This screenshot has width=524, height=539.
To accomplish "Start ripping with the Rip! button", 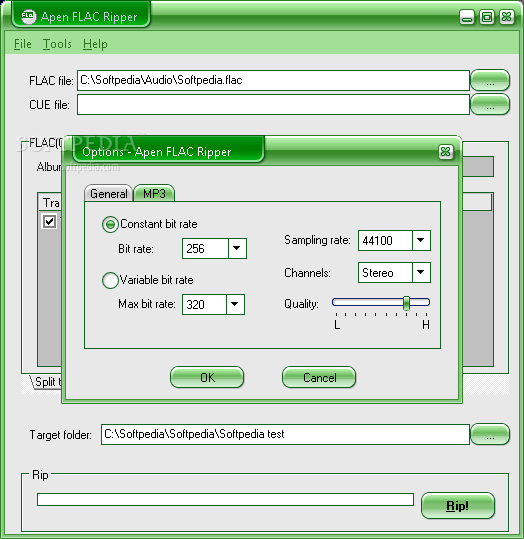I will tap(458, 506).
